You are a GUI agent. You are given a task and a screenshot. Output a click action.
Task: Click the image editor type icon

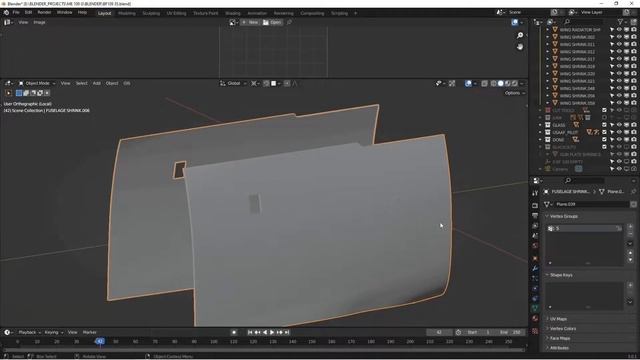pos(8,22)
